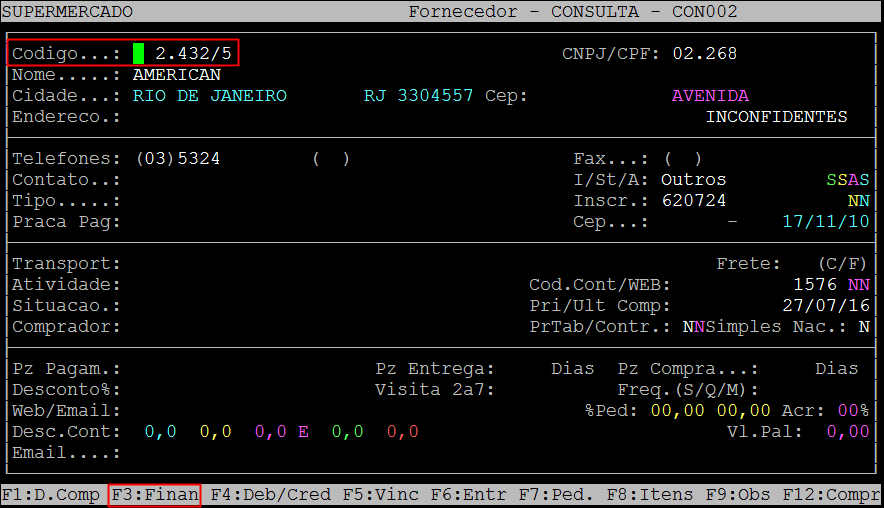The width and height of the screenshot is (884, 508).
Task: Choose the F5:Vinc function
Action: 382,494
